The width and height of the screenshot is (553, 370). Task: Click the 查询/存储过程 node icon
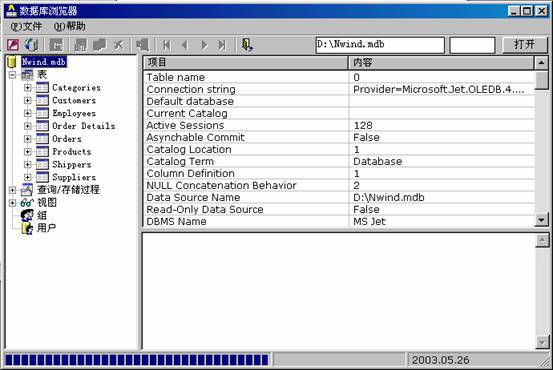(27, 190)
